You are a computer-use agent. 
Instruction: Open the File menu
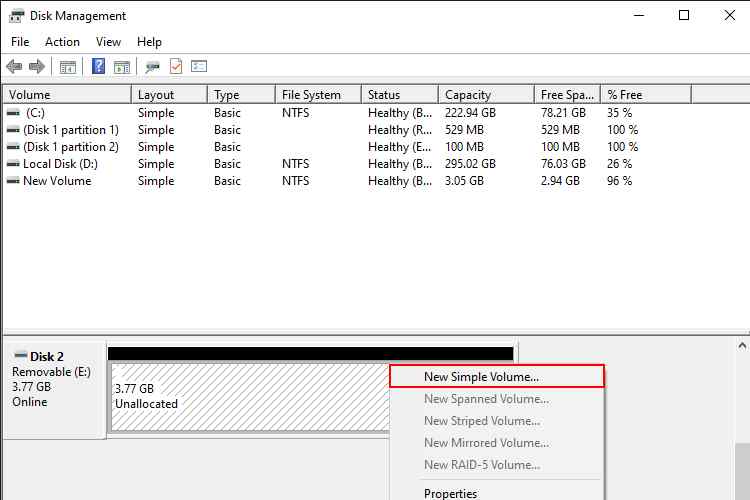click(x=20, y=42)
